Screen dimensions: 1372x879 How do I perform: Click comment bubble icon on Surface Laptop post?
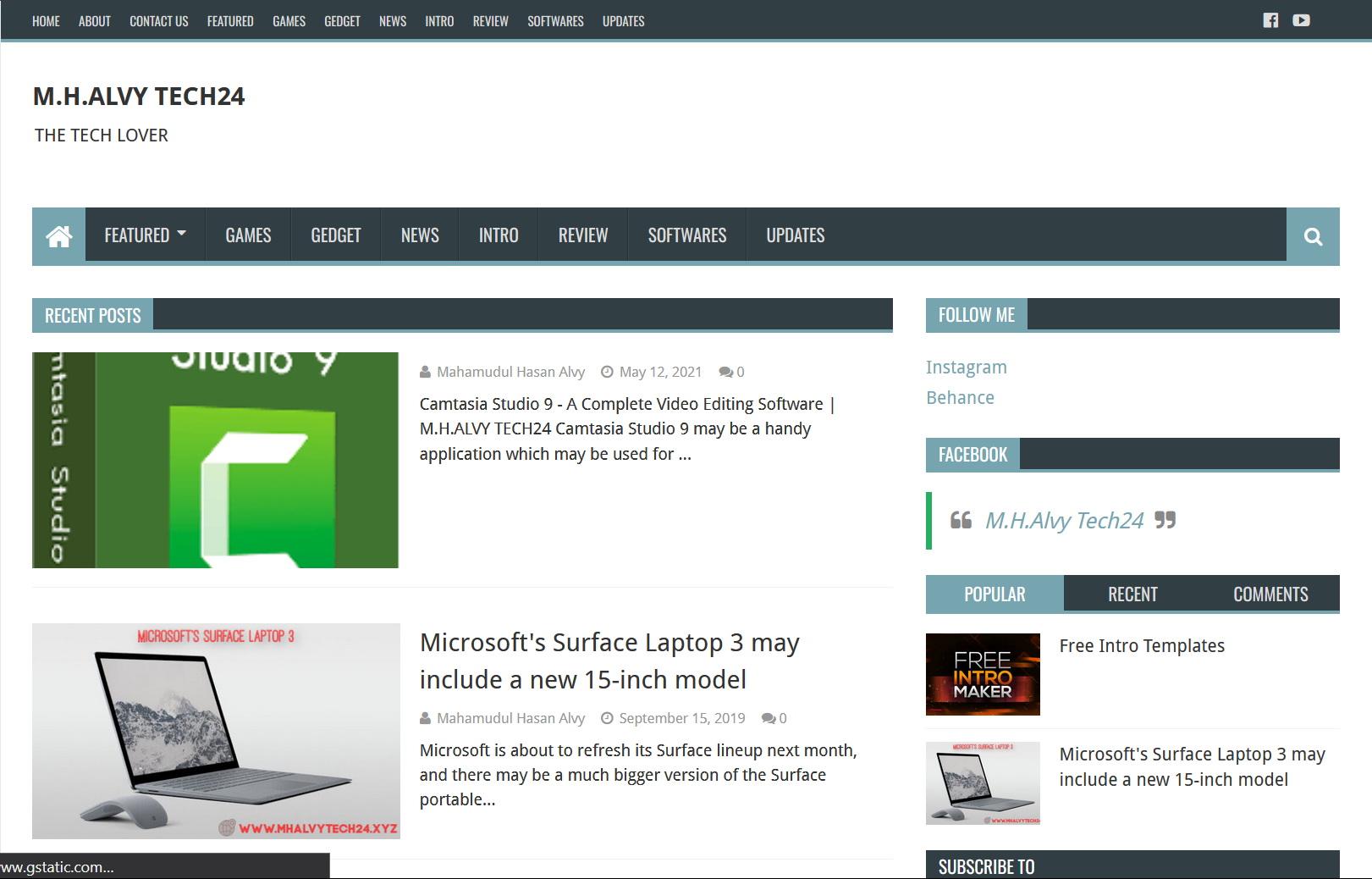coord(769,718)
